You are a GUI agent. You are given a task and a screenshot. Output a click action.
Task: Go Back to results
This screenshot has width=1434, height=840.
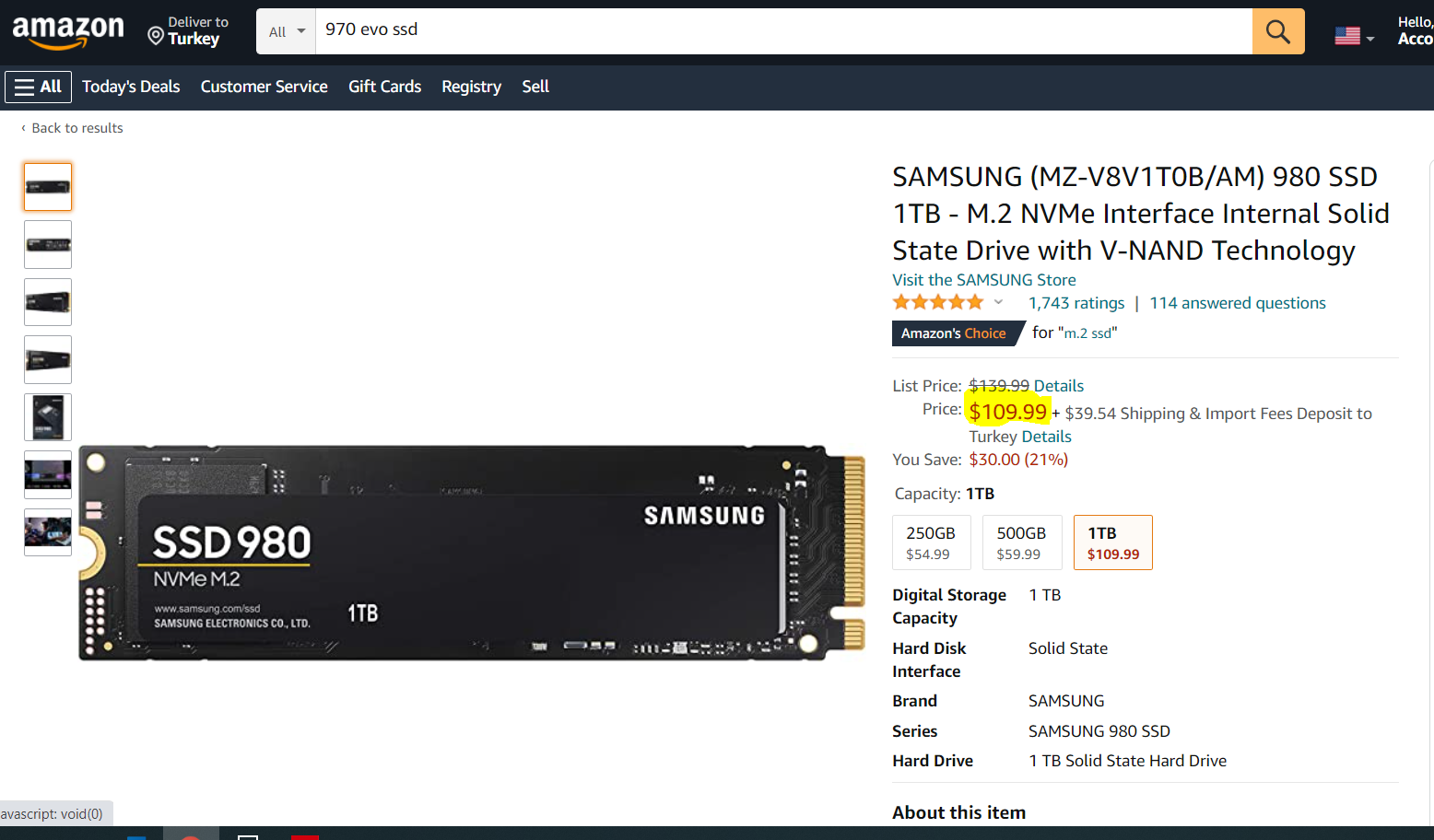(77, 128)
